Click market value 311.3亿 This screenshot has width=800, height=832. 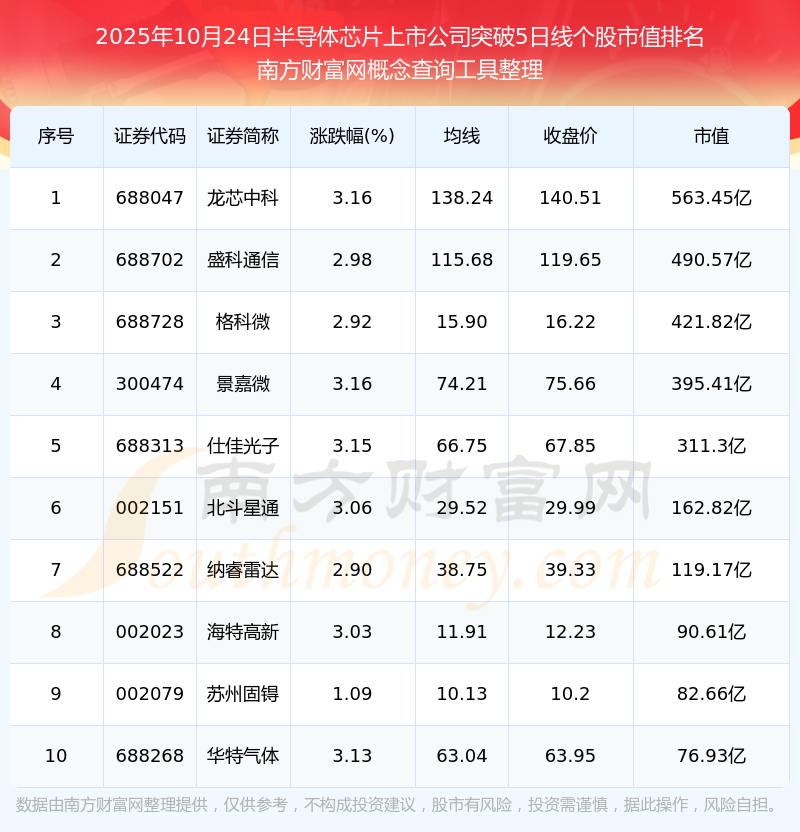711,446
